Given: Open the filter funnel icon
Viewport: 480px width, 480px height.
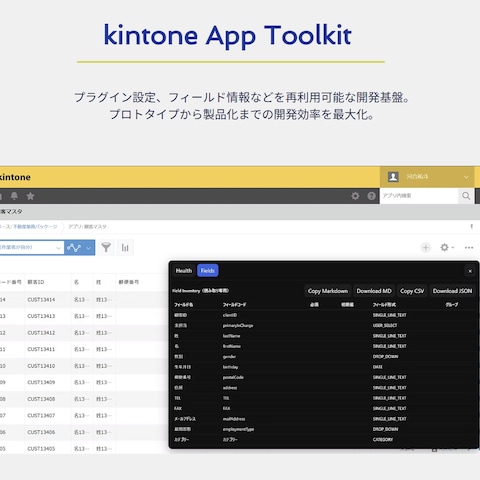Looking at the screenshot, I should (x=106, y=247).
